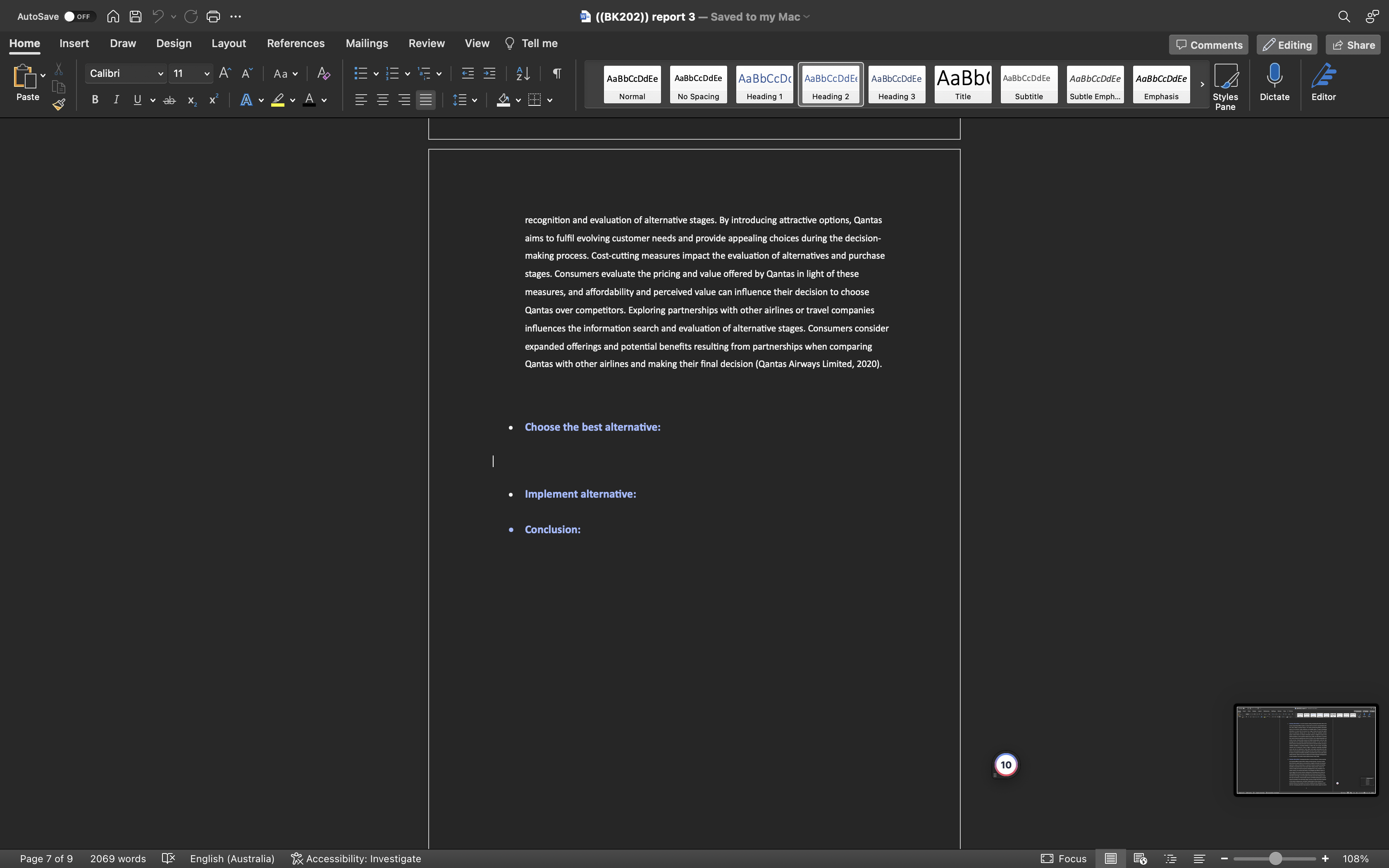This screenshot has height=868, width=1389.
Task: Toggle superscript formatting
Action: click(213, 100)
